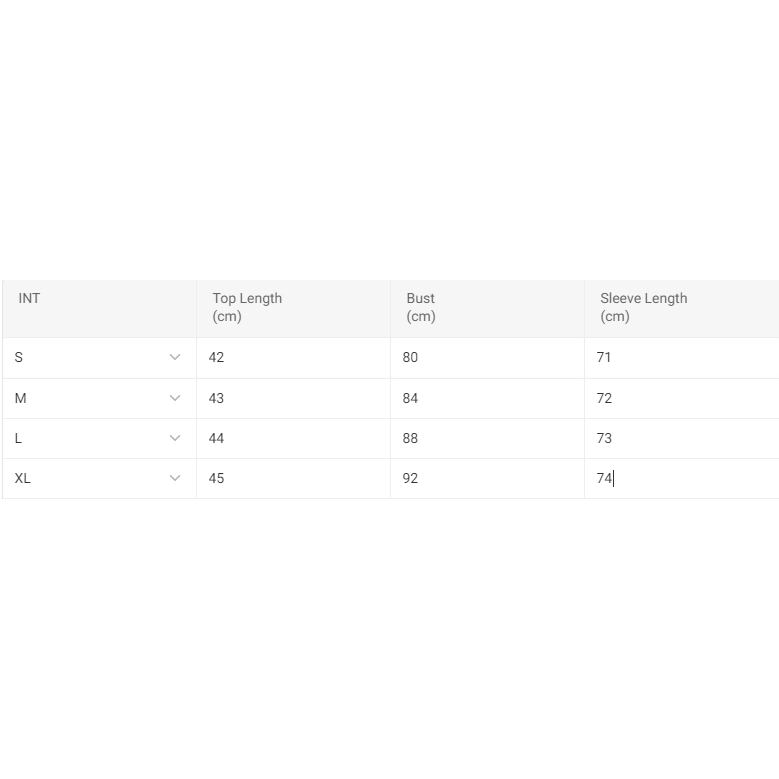
Task: Expand the size dropdown for row L
Action: point(175,438)
